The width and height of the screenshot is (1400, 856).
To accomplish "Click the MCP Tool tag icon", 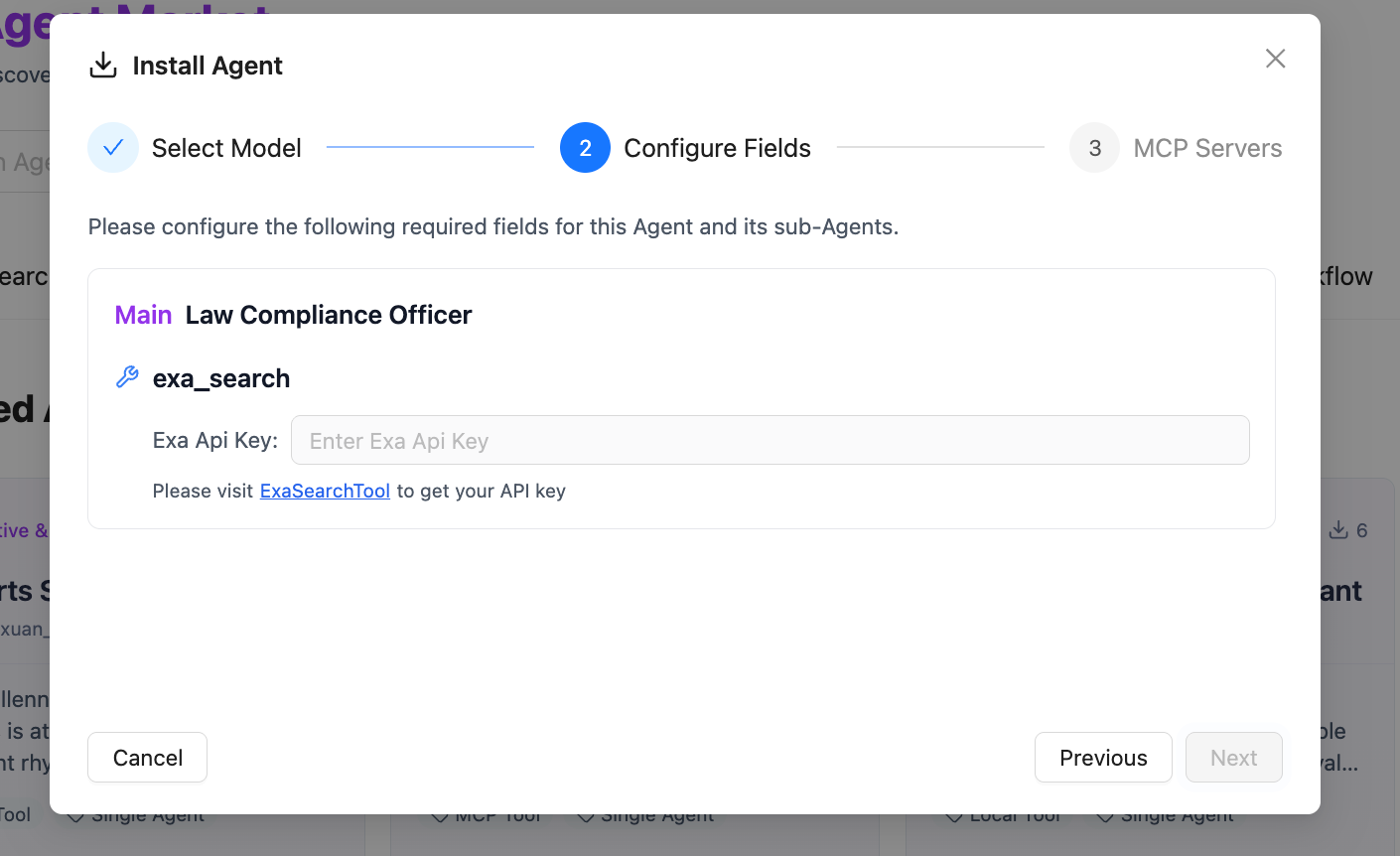I will (441, 814).
